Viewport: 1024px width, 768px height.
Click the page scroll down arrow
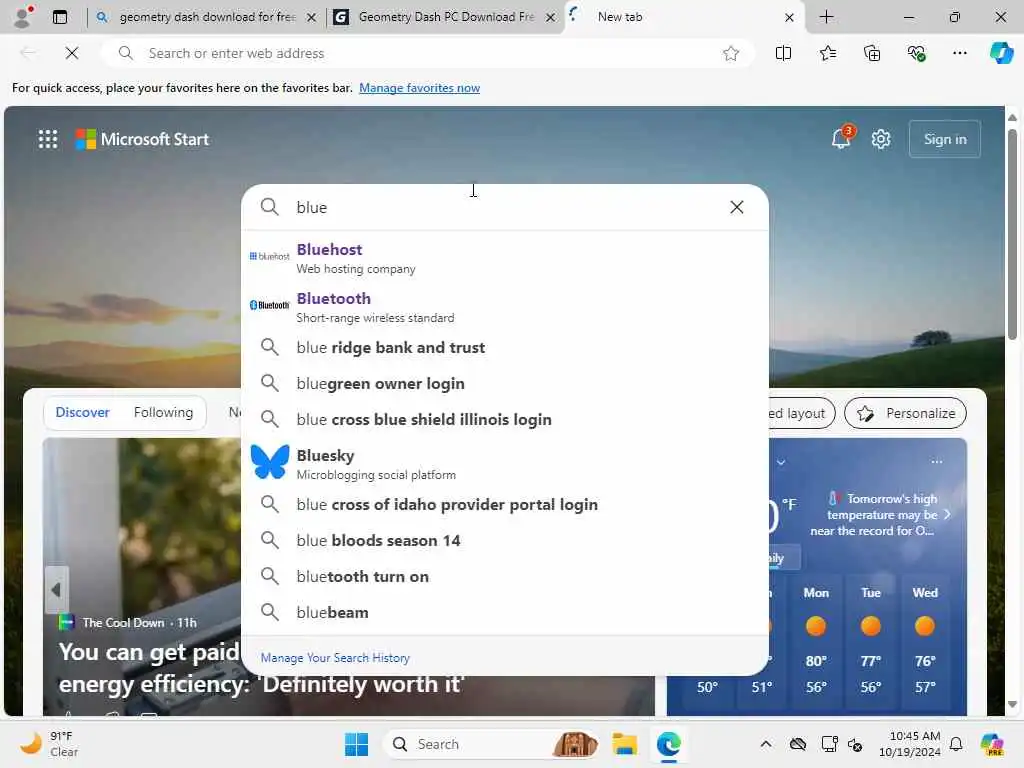[1012, 704]
